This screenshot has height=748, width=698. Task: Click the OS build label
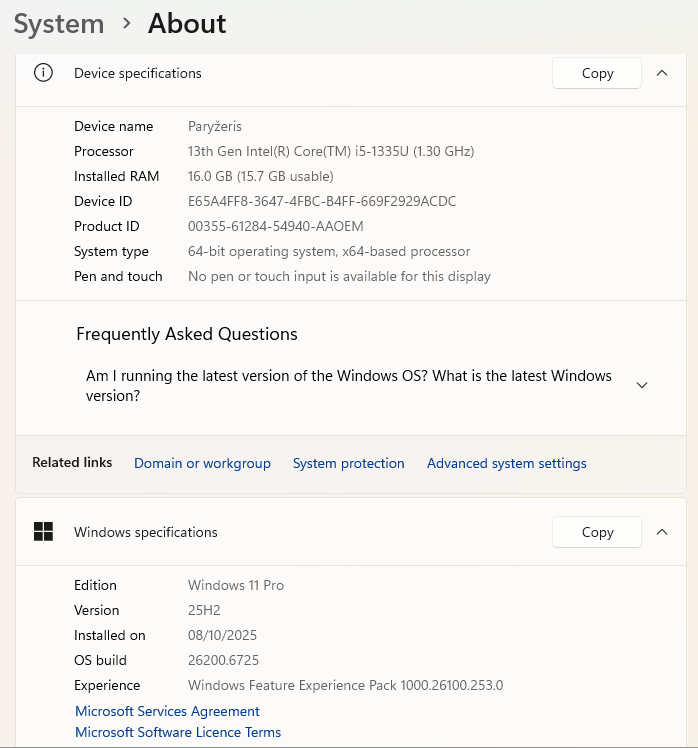coord(100,660)
